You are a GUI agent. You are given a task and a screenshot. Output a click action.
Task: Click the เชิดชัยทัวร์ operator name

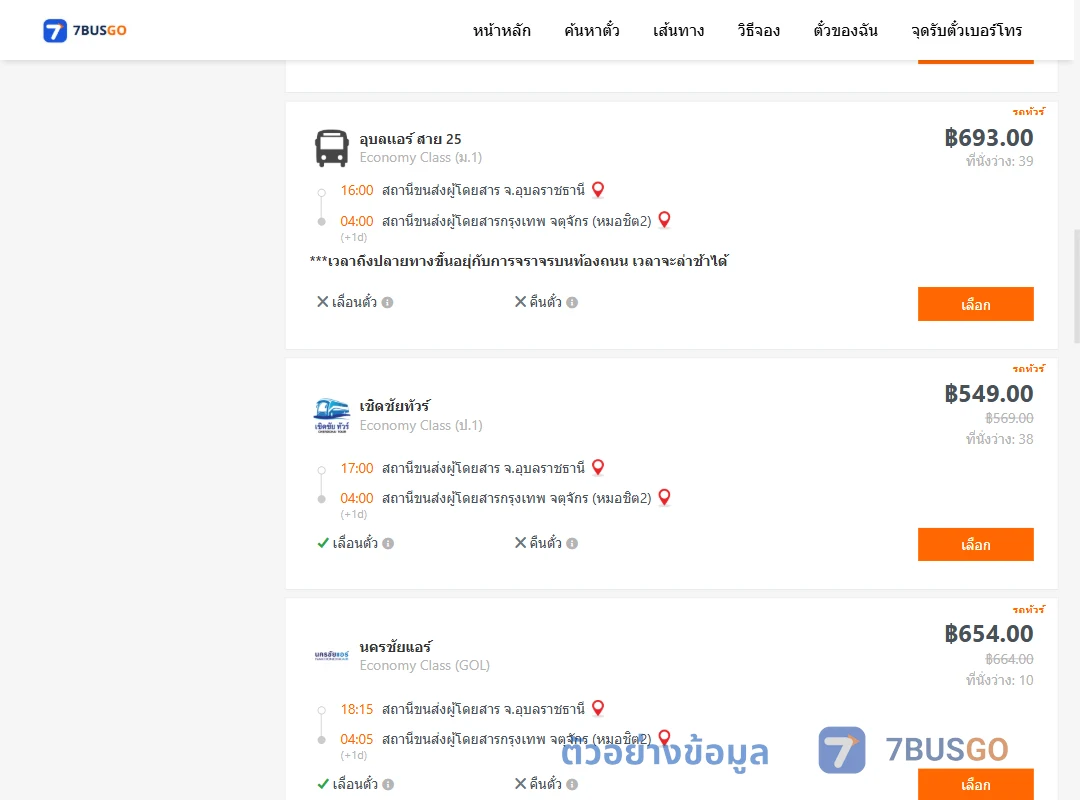tap(395, 406)
